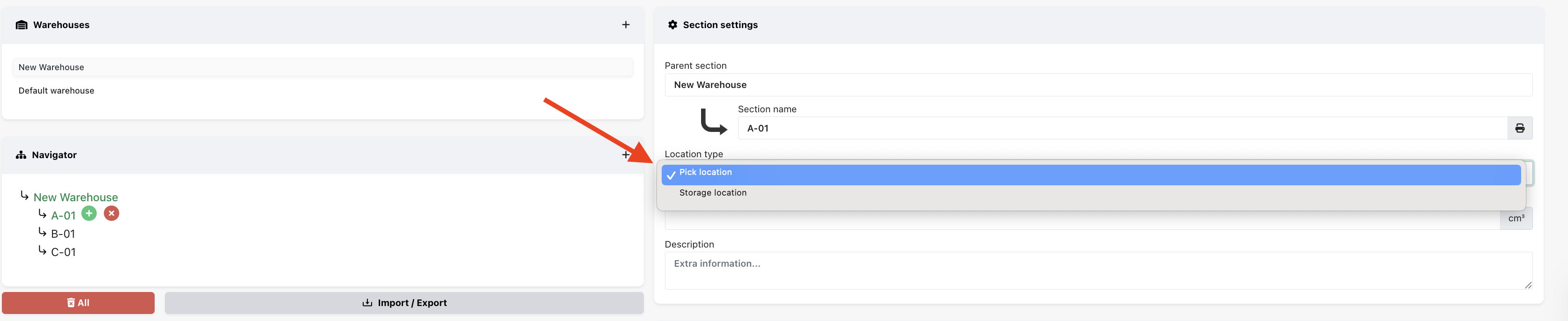Focus the Section name input field
Viewport: 1568px width, 321px height.
(x=1122, y=128)
